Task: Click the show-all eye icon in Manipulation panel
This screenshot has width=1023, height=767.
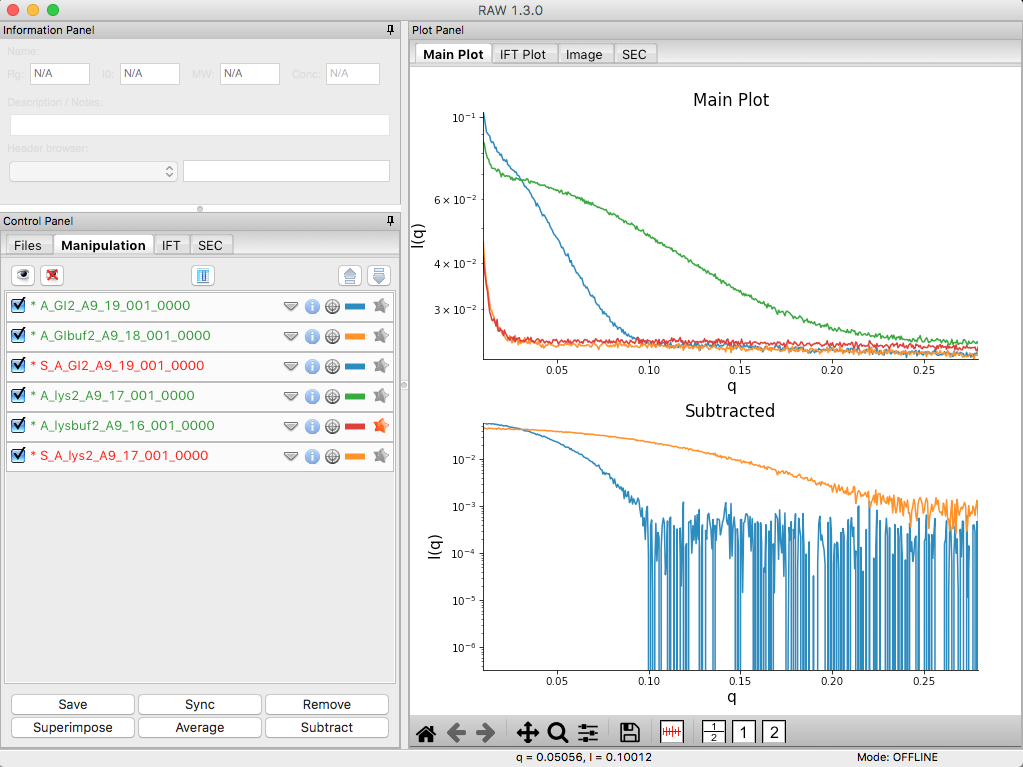Action: tap(23, 275)
